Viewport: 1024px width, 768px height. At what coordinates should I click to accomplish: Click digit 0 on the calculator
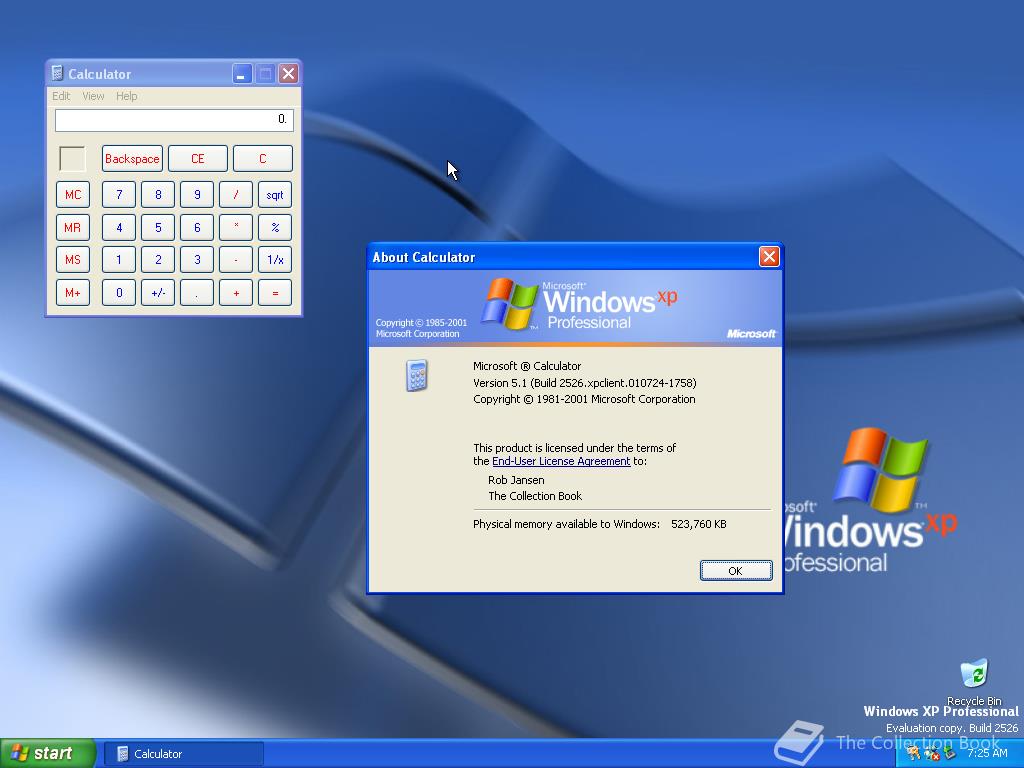pos(119,293)
